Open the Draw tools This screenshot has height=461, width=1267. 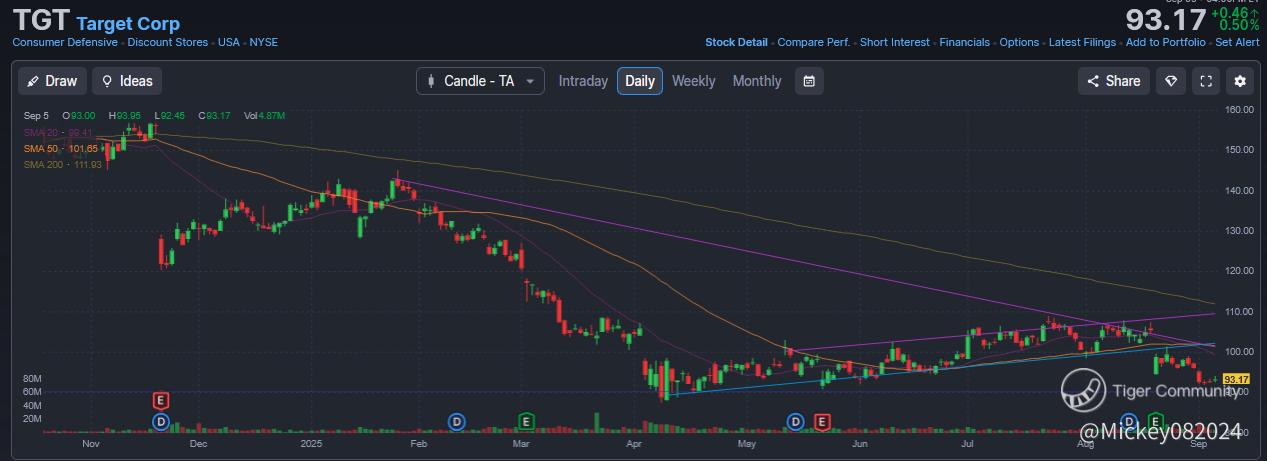52,81
